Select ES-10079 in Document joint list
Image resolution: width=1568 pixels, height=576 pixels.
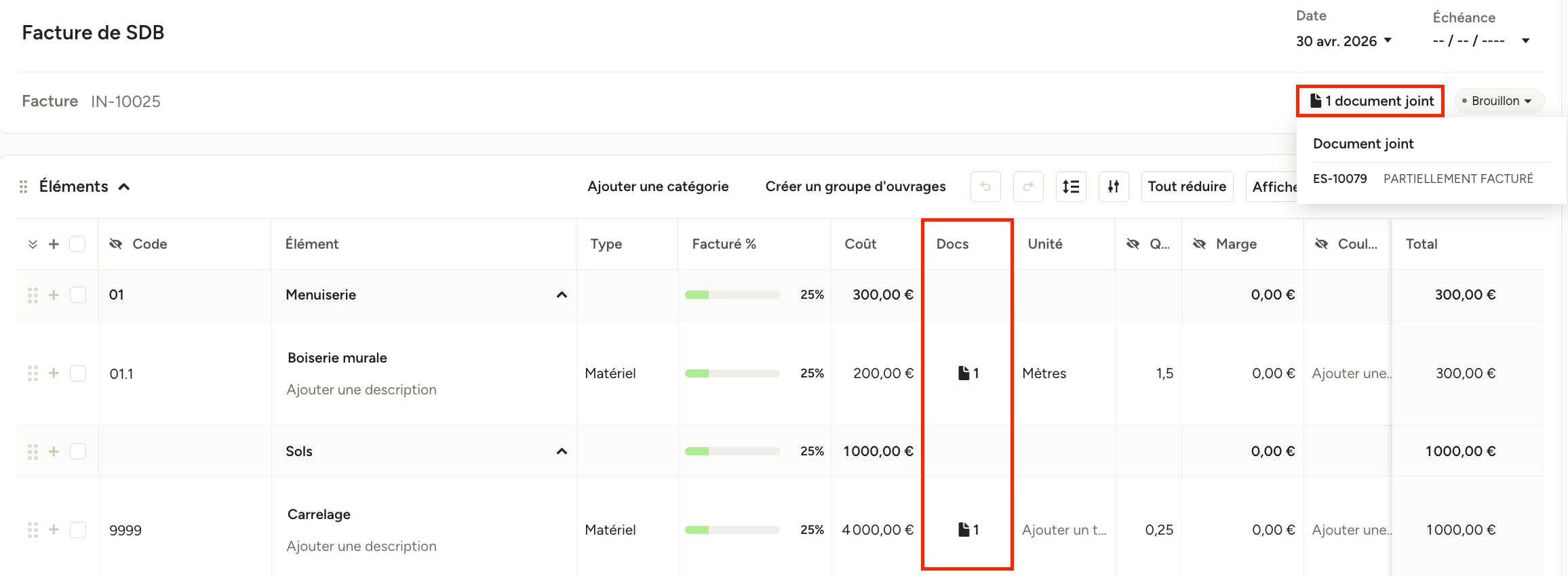(x=1339, y=179)
